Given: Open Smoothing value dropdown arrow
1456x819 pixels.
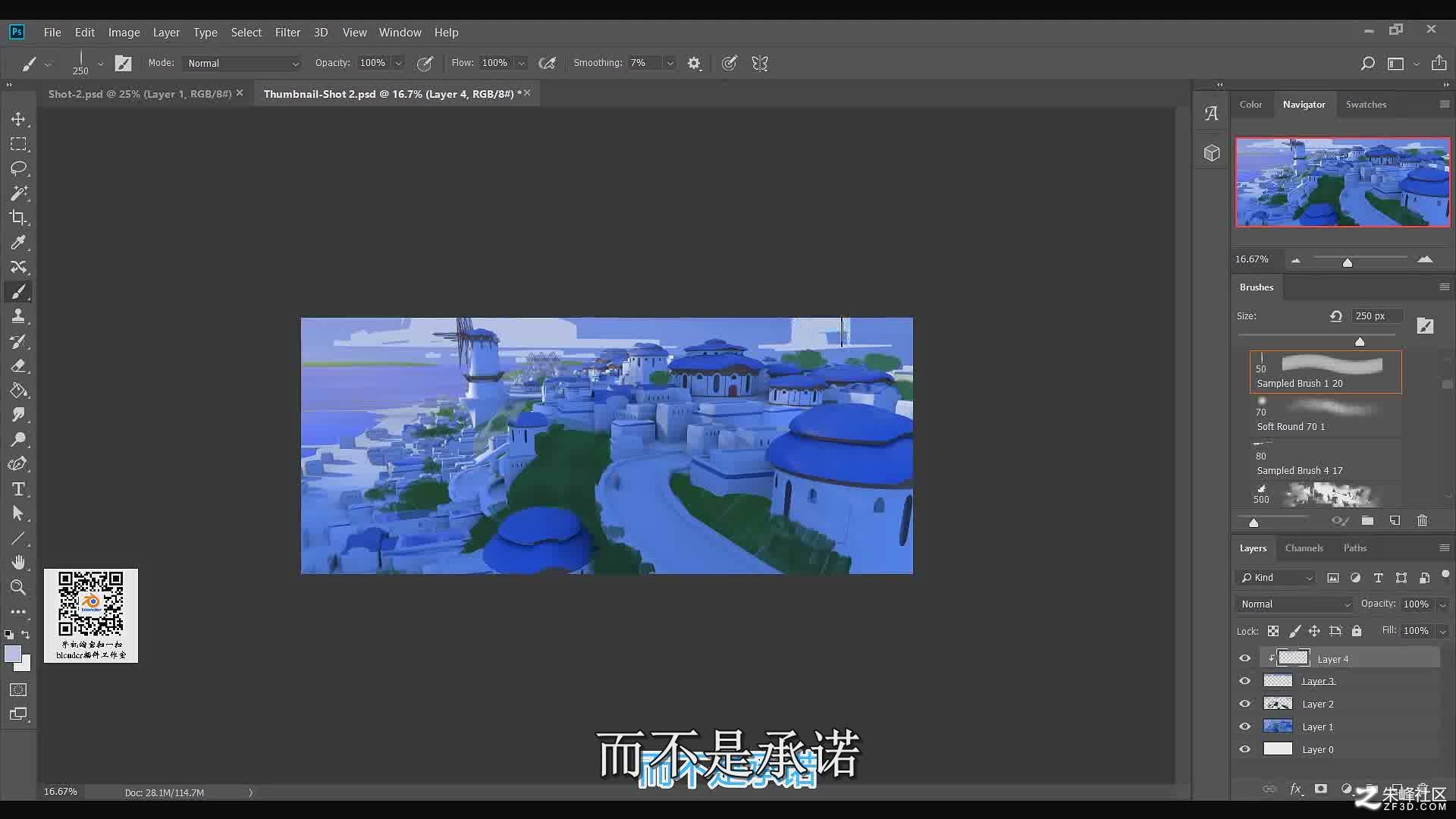Looking at the screenshot, I should 670,64.
